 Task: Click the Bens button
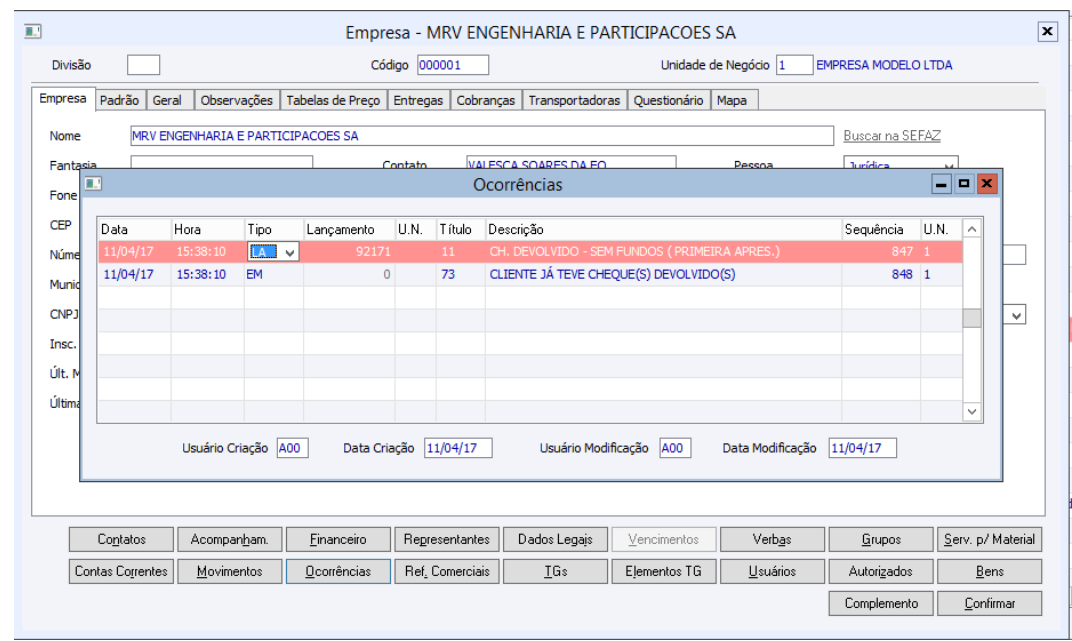click(990, 571)
